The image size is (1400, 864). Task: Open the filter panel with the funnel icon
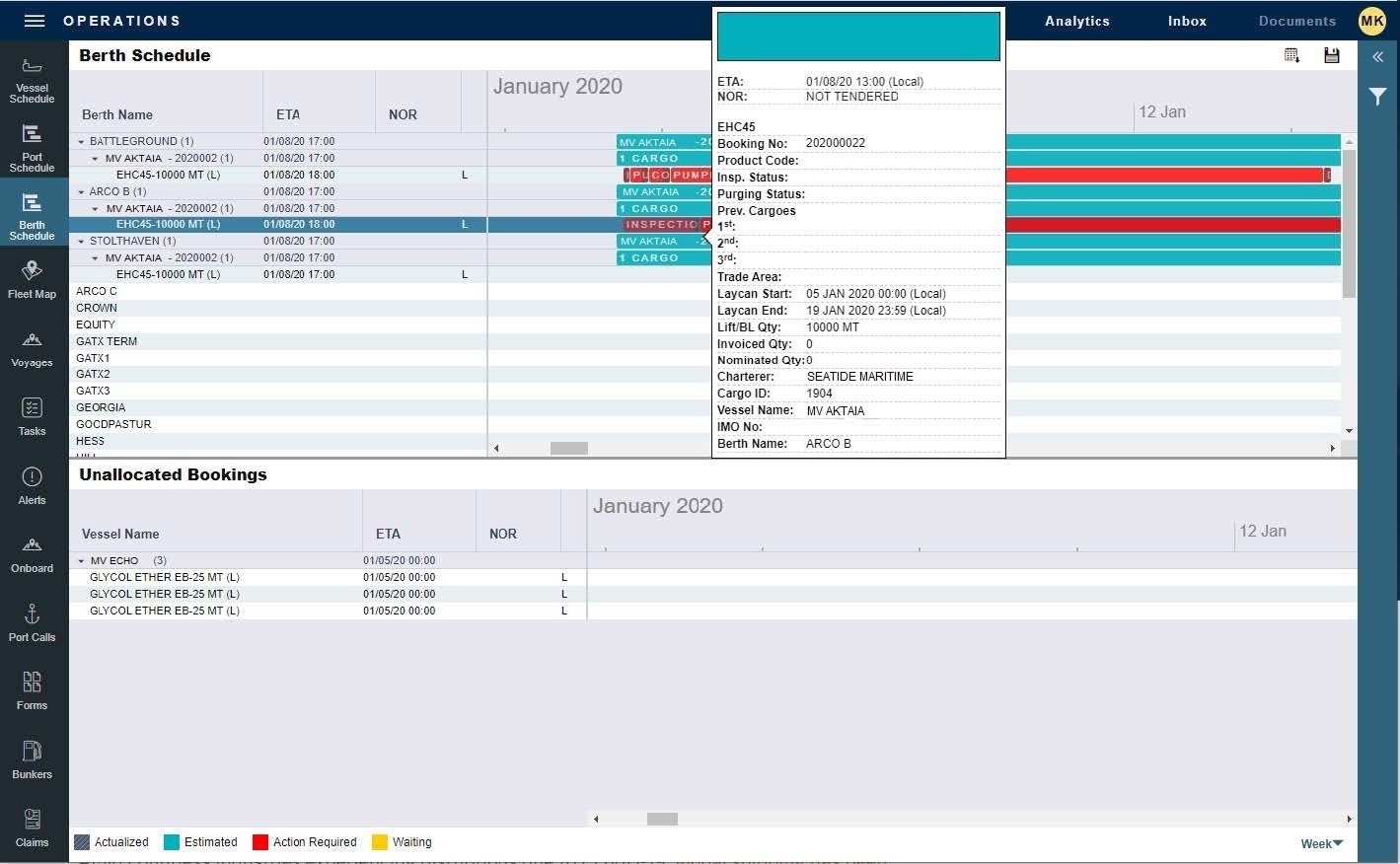[x=1377, y=96]
